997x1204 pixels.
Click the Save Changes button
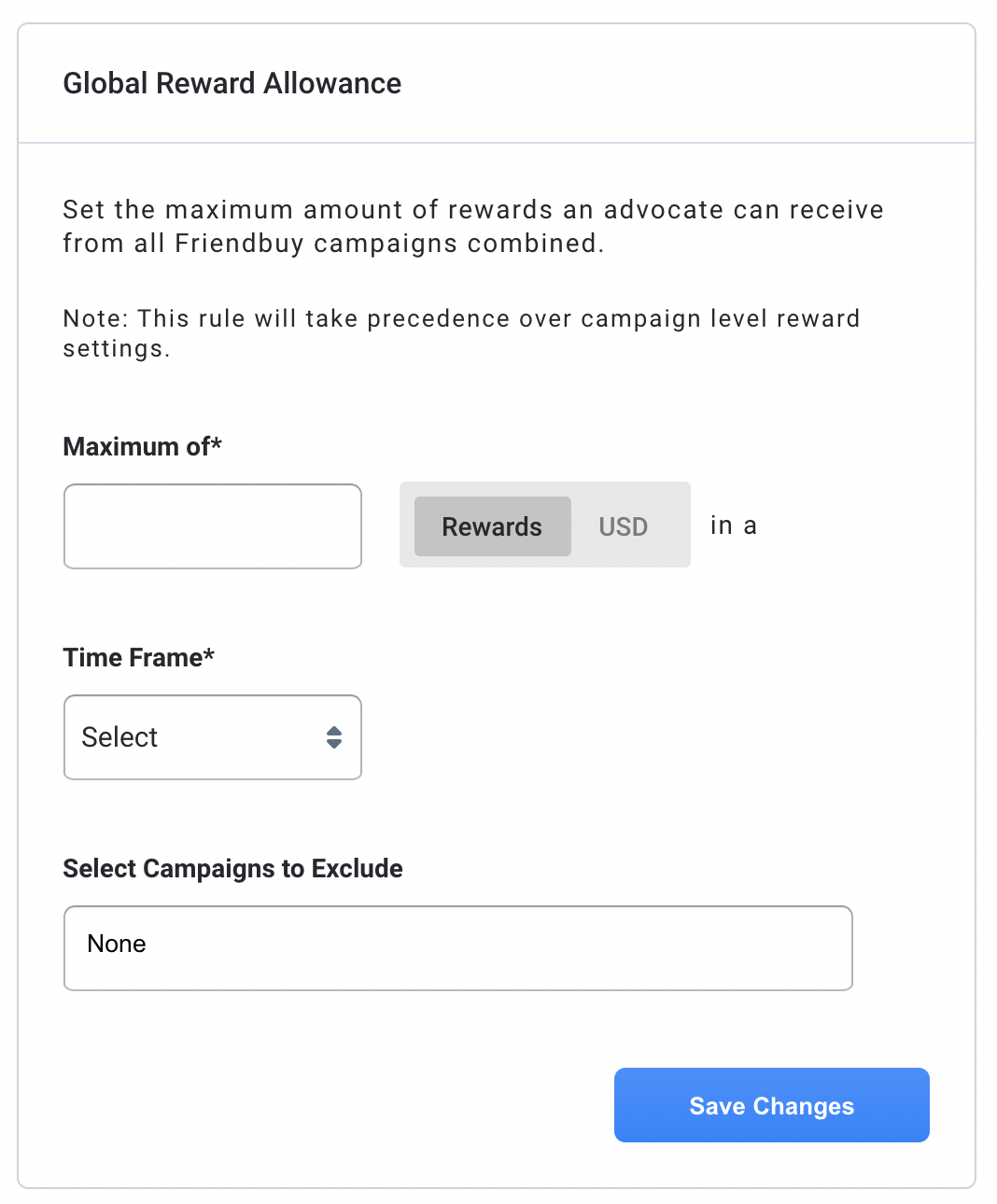(x=771, y=1105)
